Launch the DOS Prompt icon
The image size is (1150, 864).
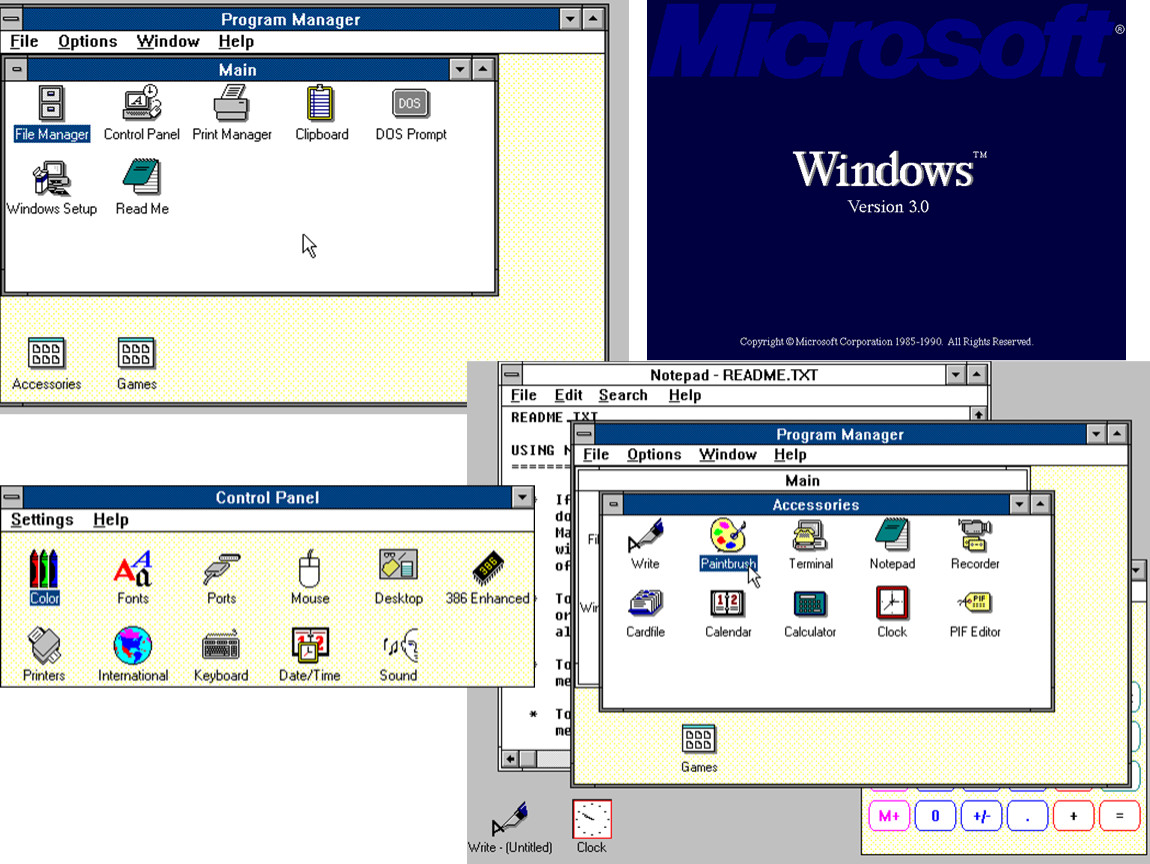coord(411,113)
